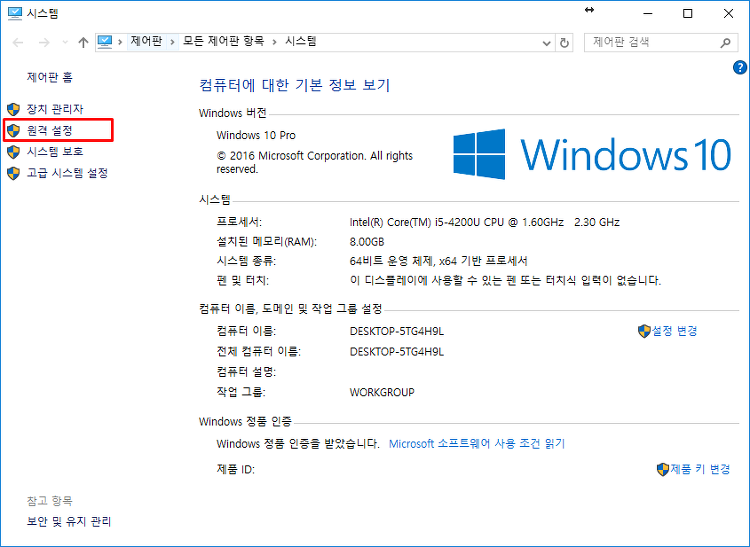
Task: Open 장치 관리자
Action: (x=55, y=109)
